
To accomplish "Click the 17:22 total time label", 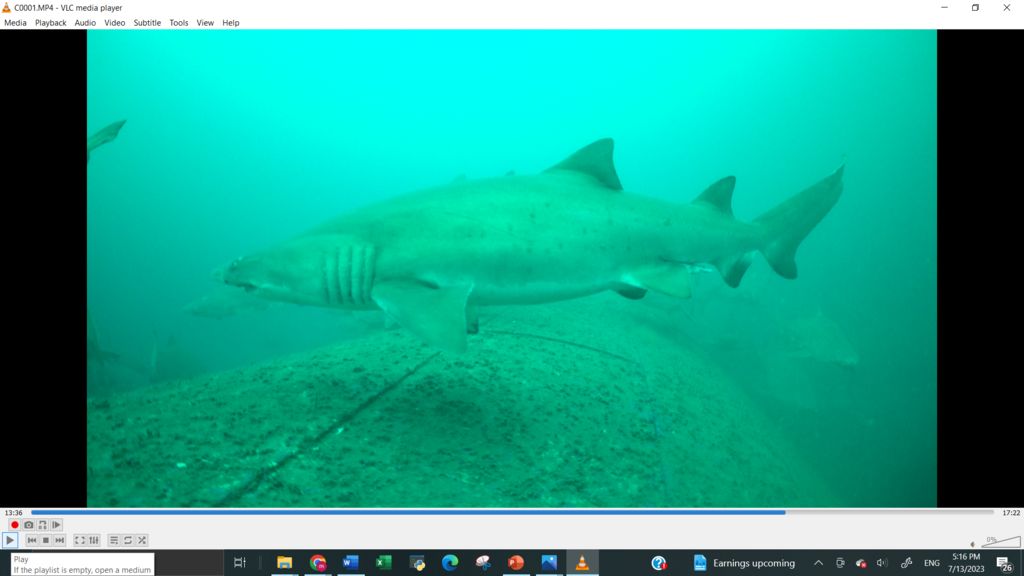I will click(1011, 513).
